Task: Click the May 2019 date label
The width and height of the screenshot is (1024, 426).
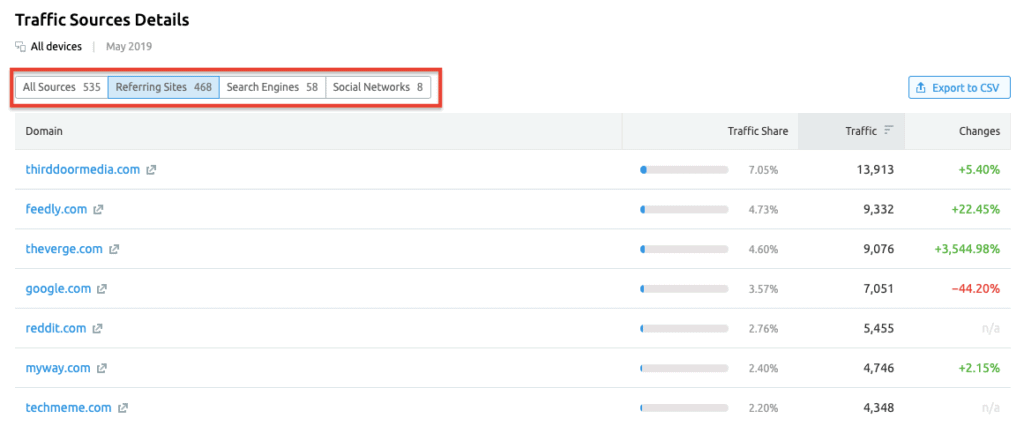Action: (129, 47)
